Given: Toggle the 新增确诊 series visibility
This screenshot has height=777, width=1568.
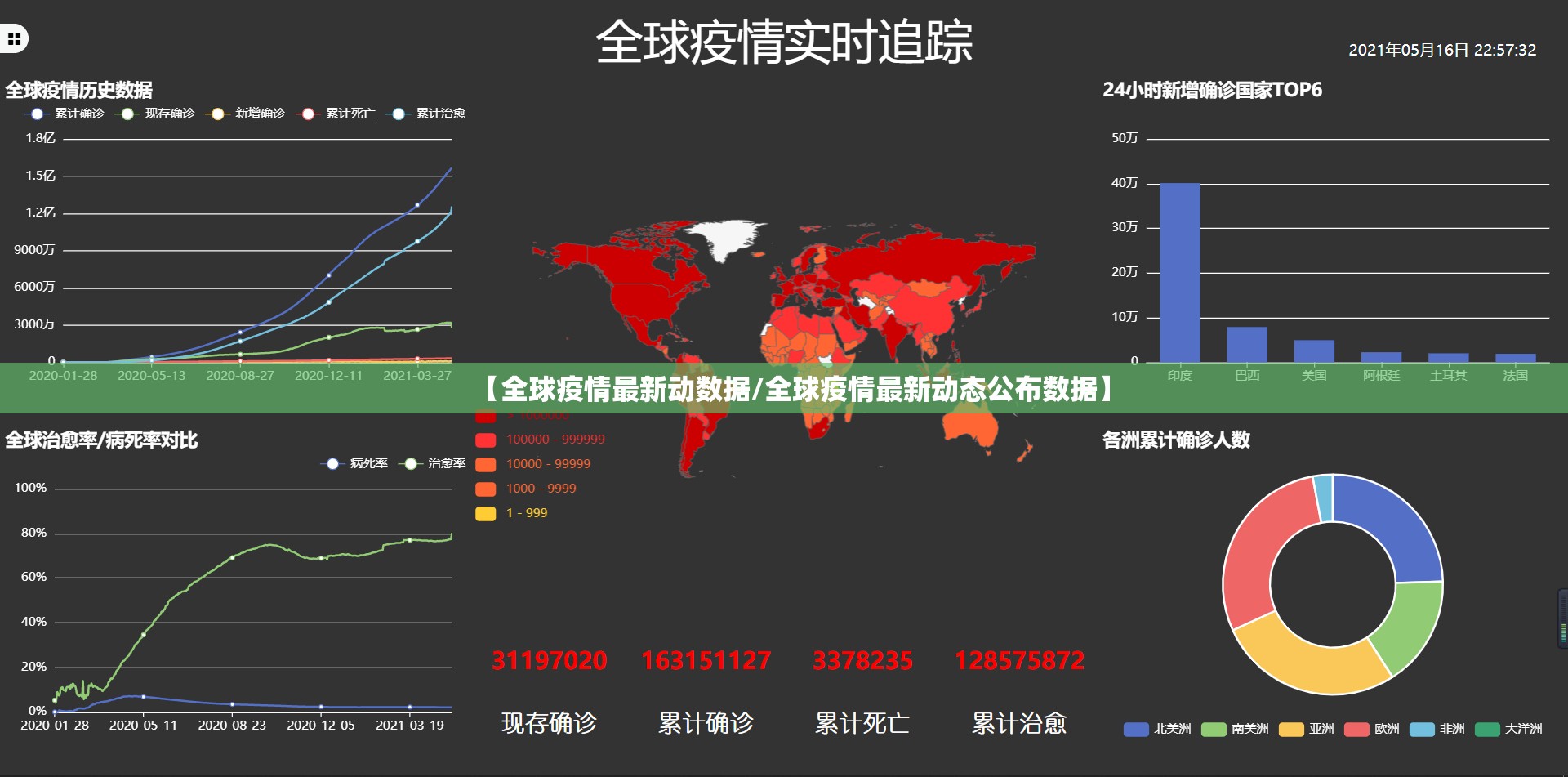Looking at the screenshot, I should (258, 114).
